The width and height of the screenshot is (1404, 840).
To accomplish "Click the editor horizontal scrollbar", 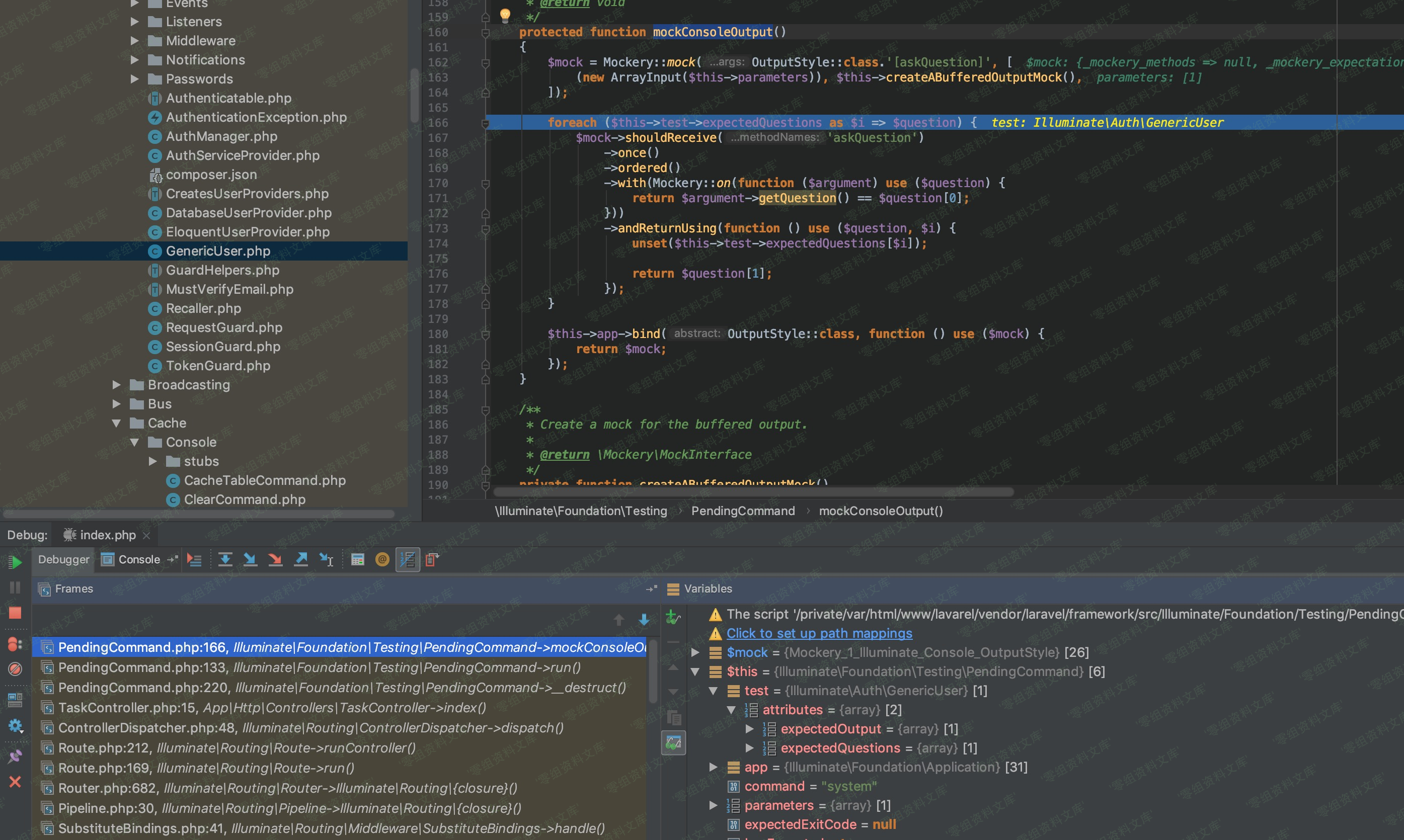I will coord(753,492).
